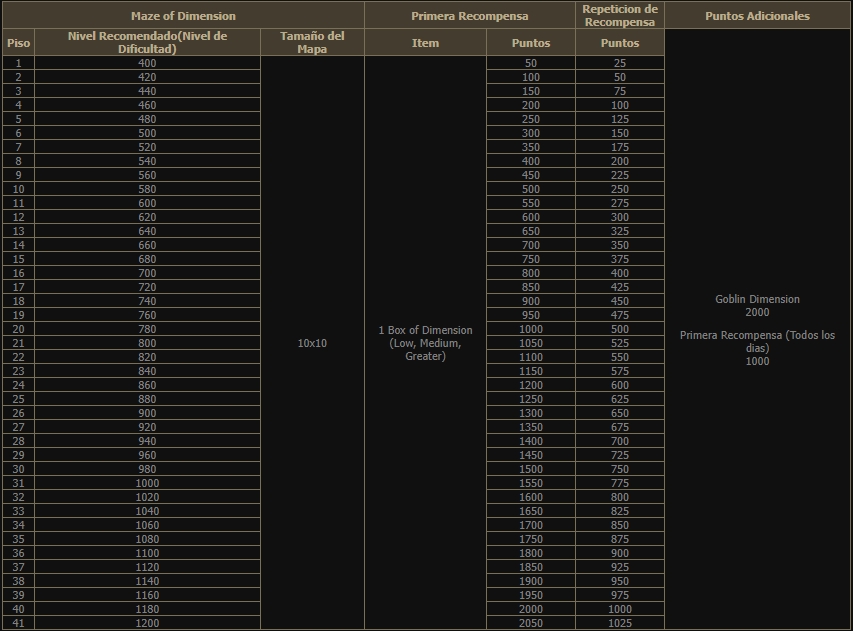
Task: Select the Puntos header under Primera Recompensa
Action: pyautogui.click(x=530, y=43)
